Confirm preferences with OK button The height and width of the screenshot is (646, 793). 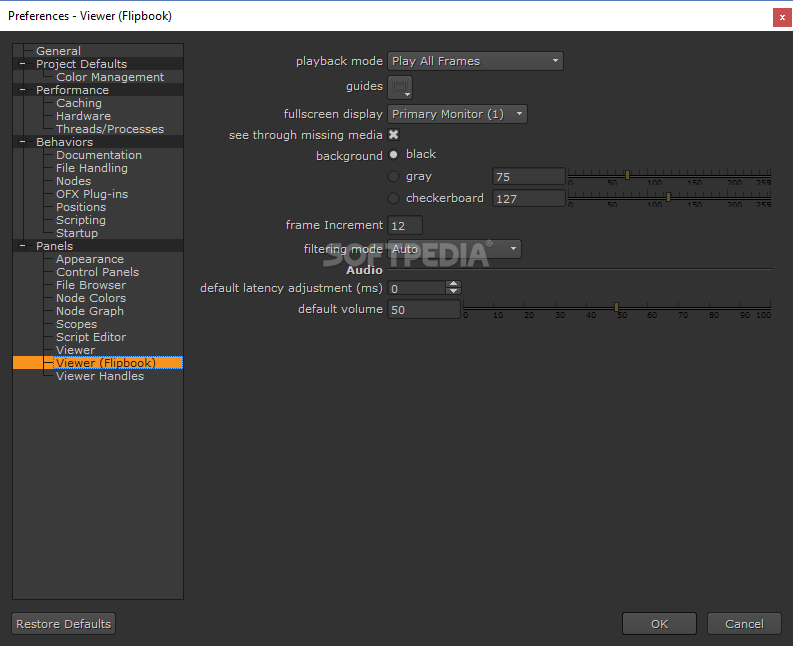(x=659, y=624)
